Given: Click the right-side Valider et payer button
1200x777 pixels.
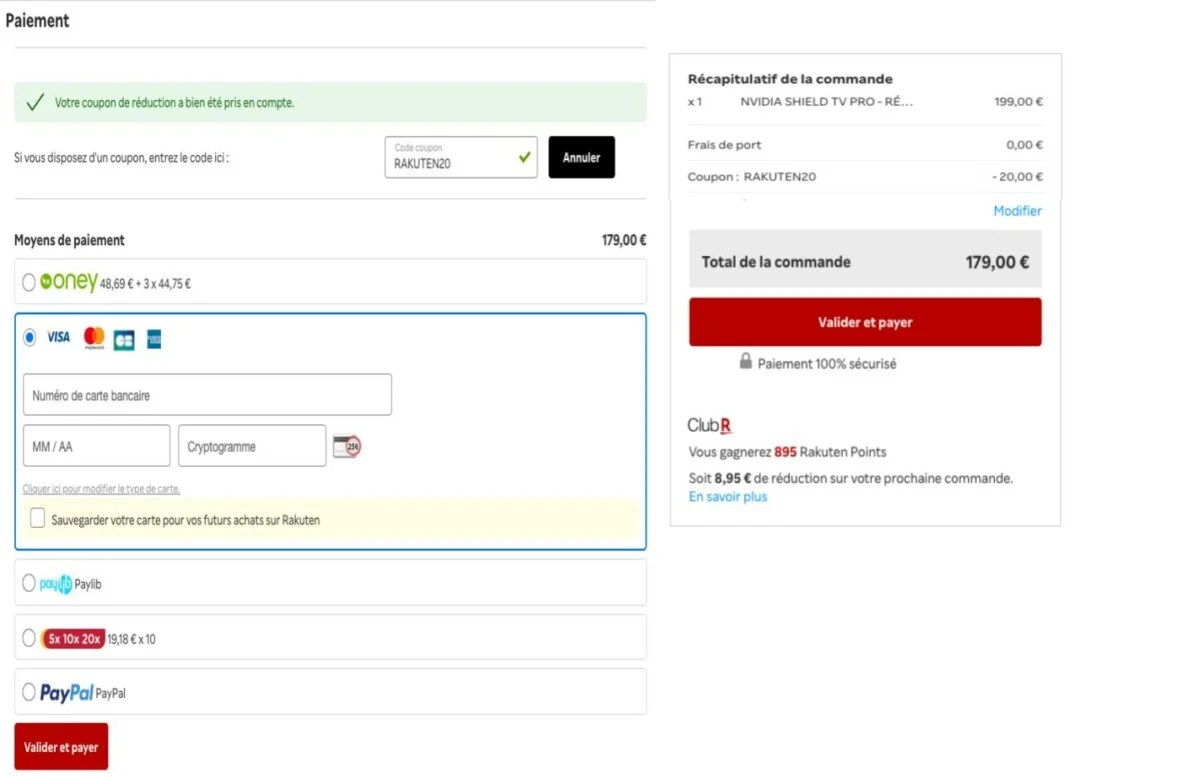Looking at the screenshot, I should click(865, 322).
